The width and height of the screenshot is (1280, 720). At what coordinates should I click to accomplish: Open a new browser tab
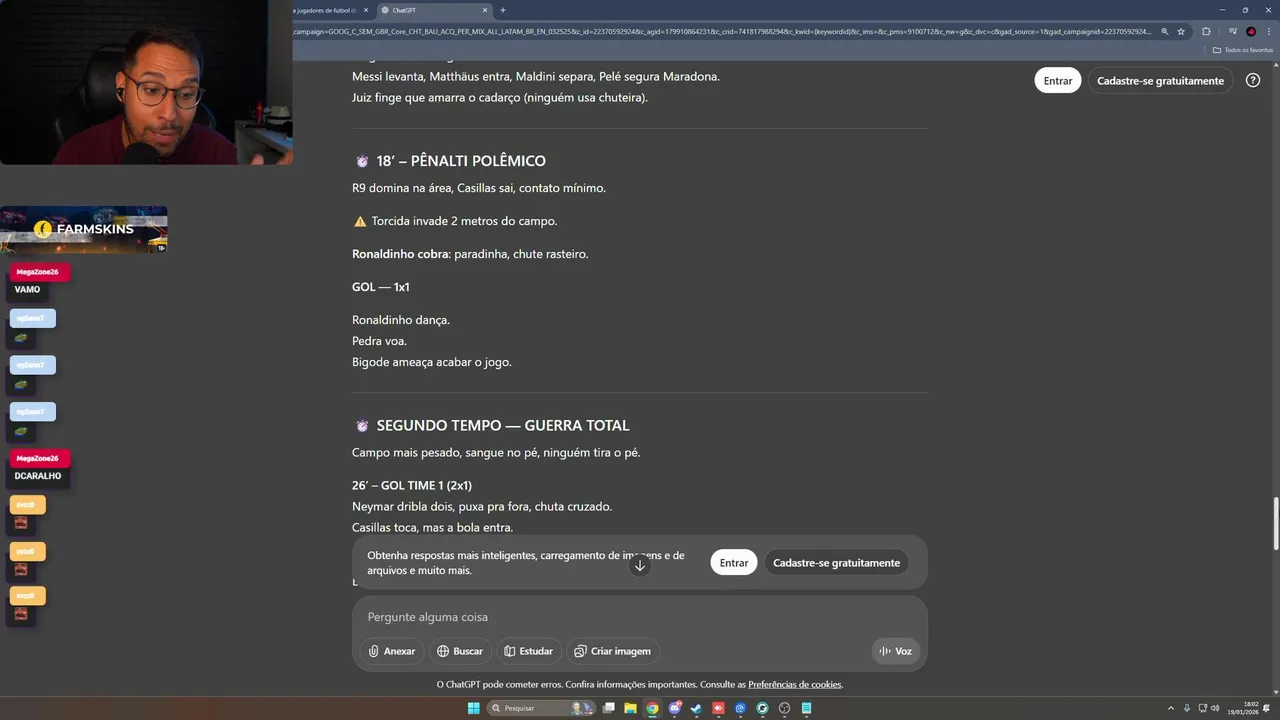click(503, 10)
